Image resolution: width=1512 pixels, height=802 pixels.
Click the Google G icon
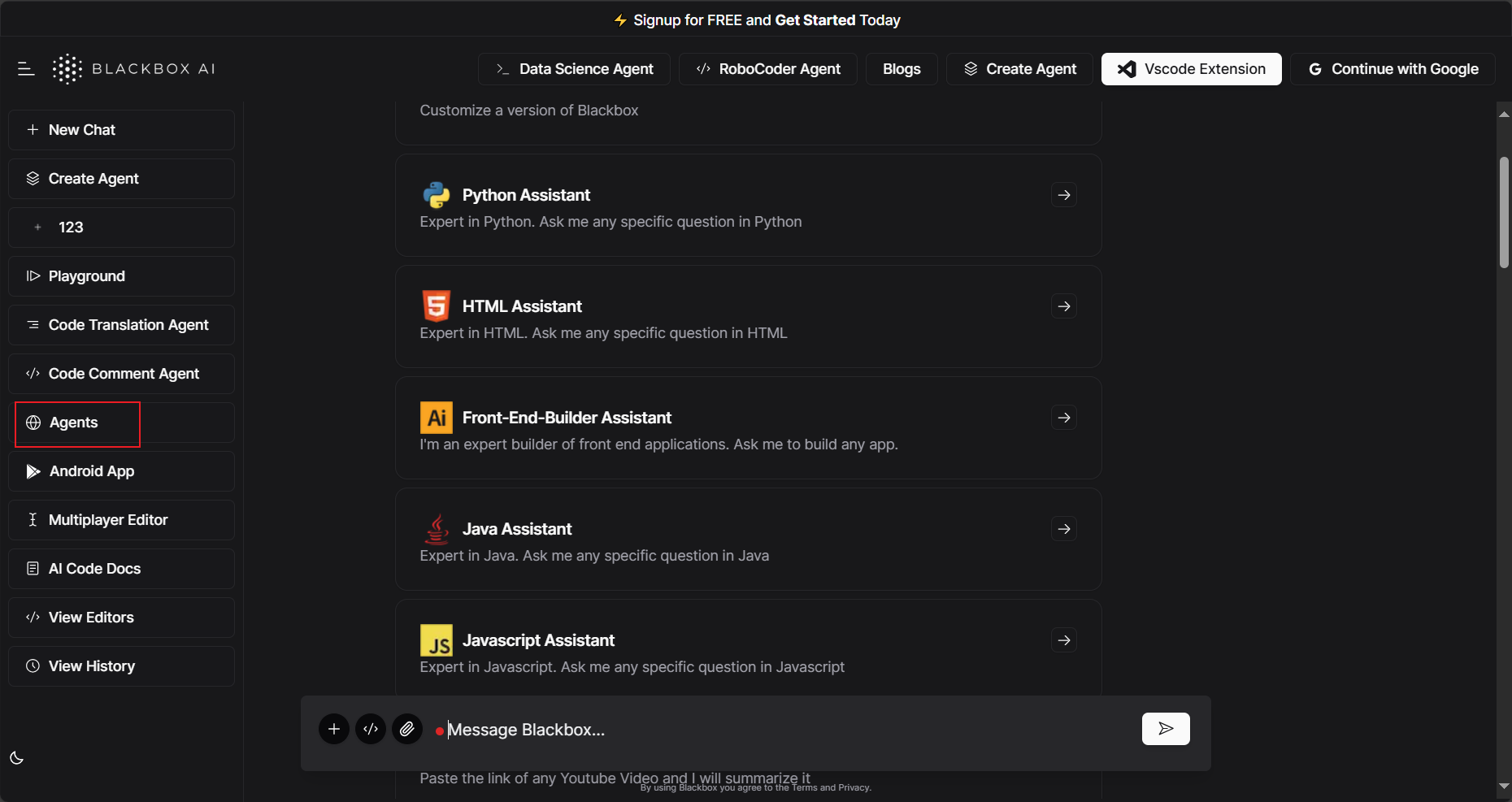coord(1315,69)
